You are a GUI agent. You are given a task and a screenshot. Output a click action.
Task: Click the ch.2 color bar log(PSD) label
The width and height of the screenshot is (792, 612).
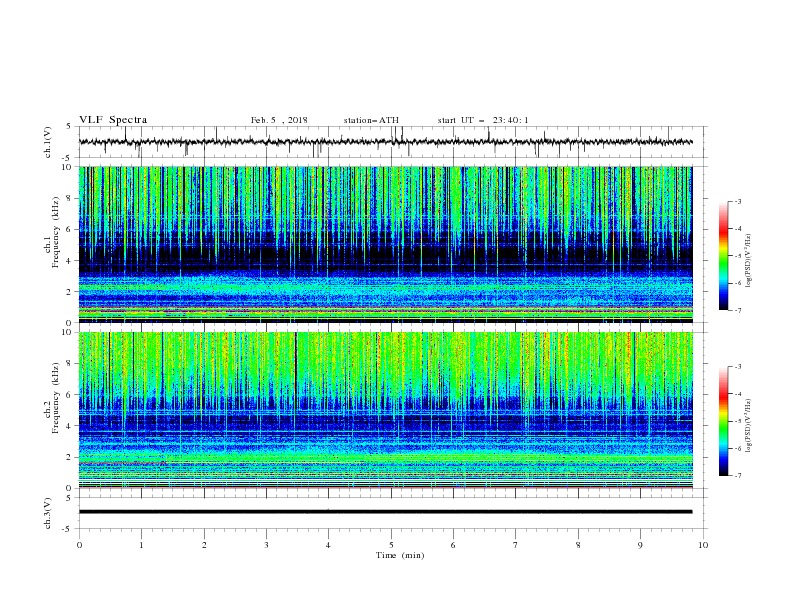pyautogui.click(x=749, y=426)
